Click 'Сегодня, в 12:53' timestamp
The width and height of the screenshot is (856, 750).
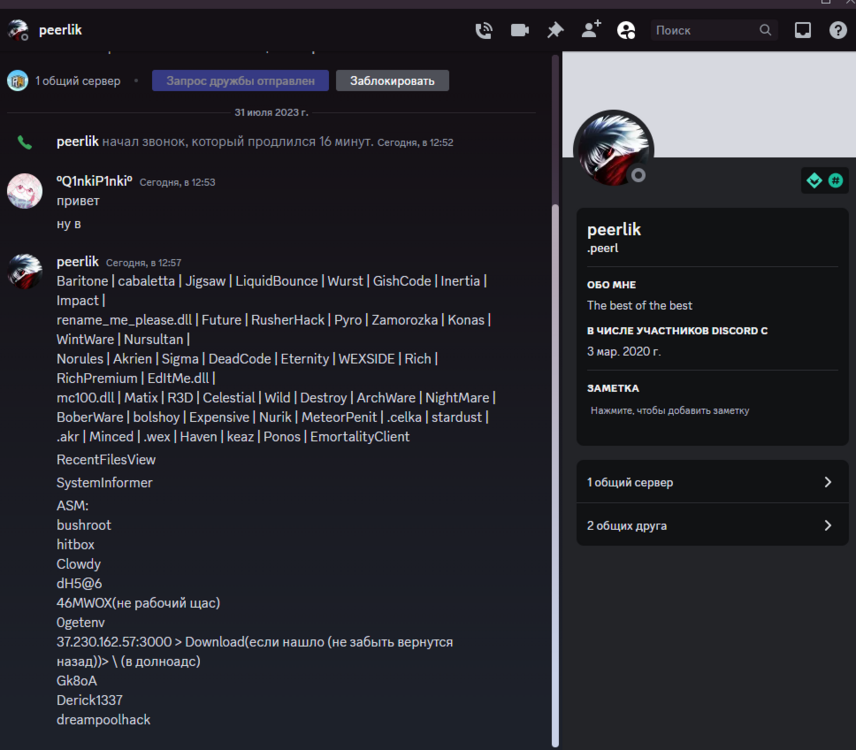tap(177, 182)
